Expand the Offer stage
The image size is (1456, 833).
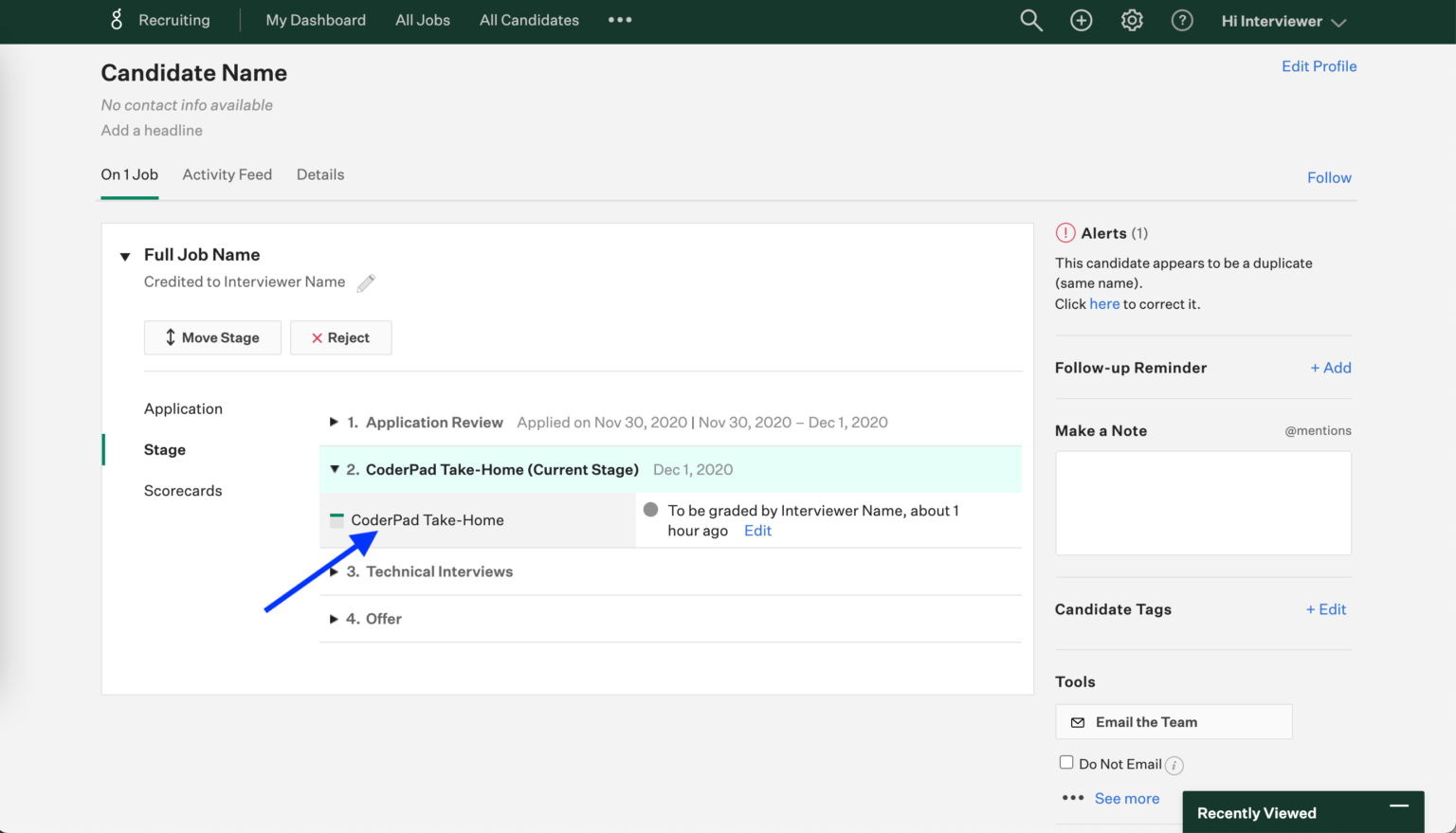coord(336,618)
